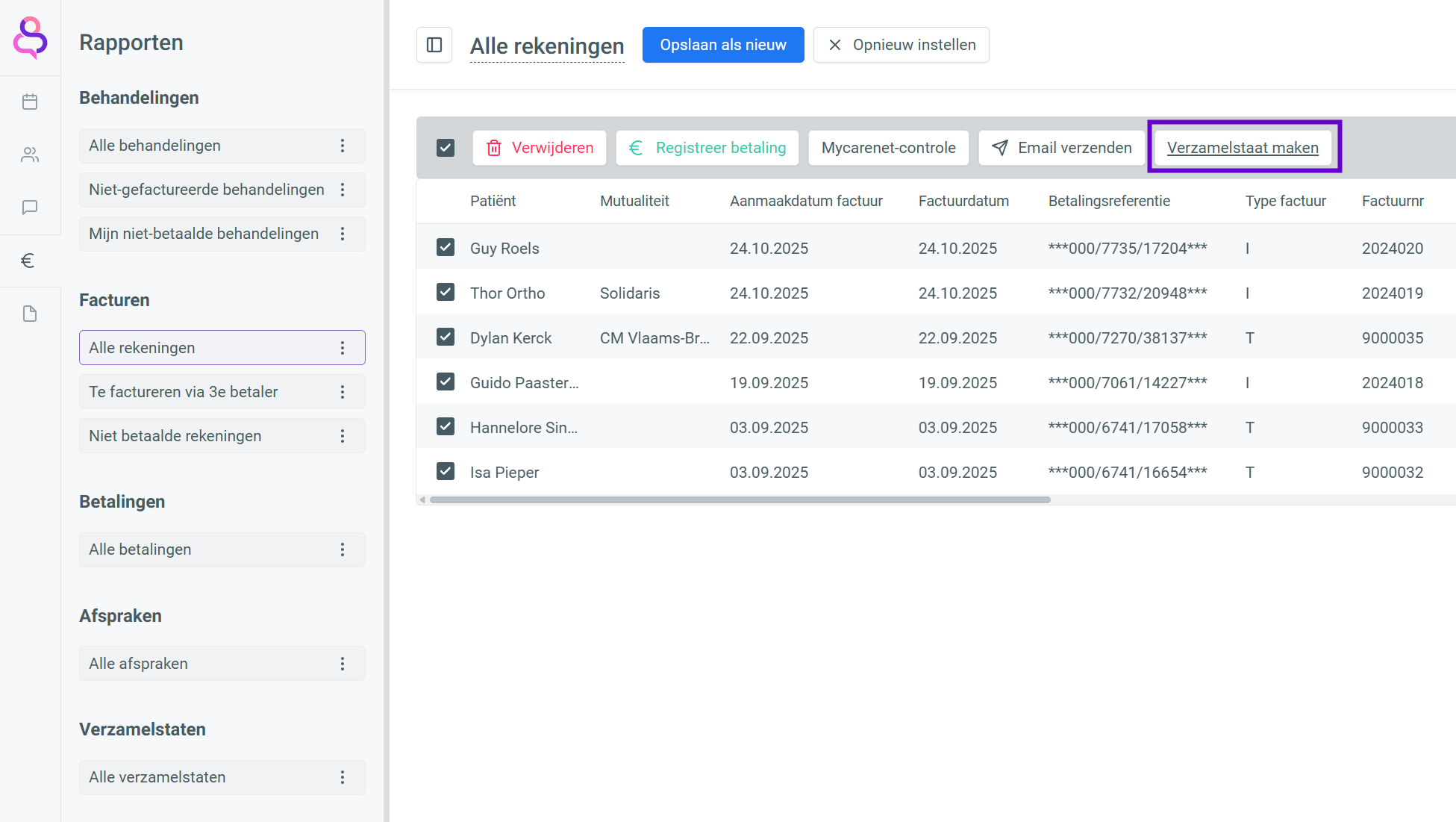The image size is (1456, 822).
Task: Click Verzamelstaat maken link
Action: 1243,148
